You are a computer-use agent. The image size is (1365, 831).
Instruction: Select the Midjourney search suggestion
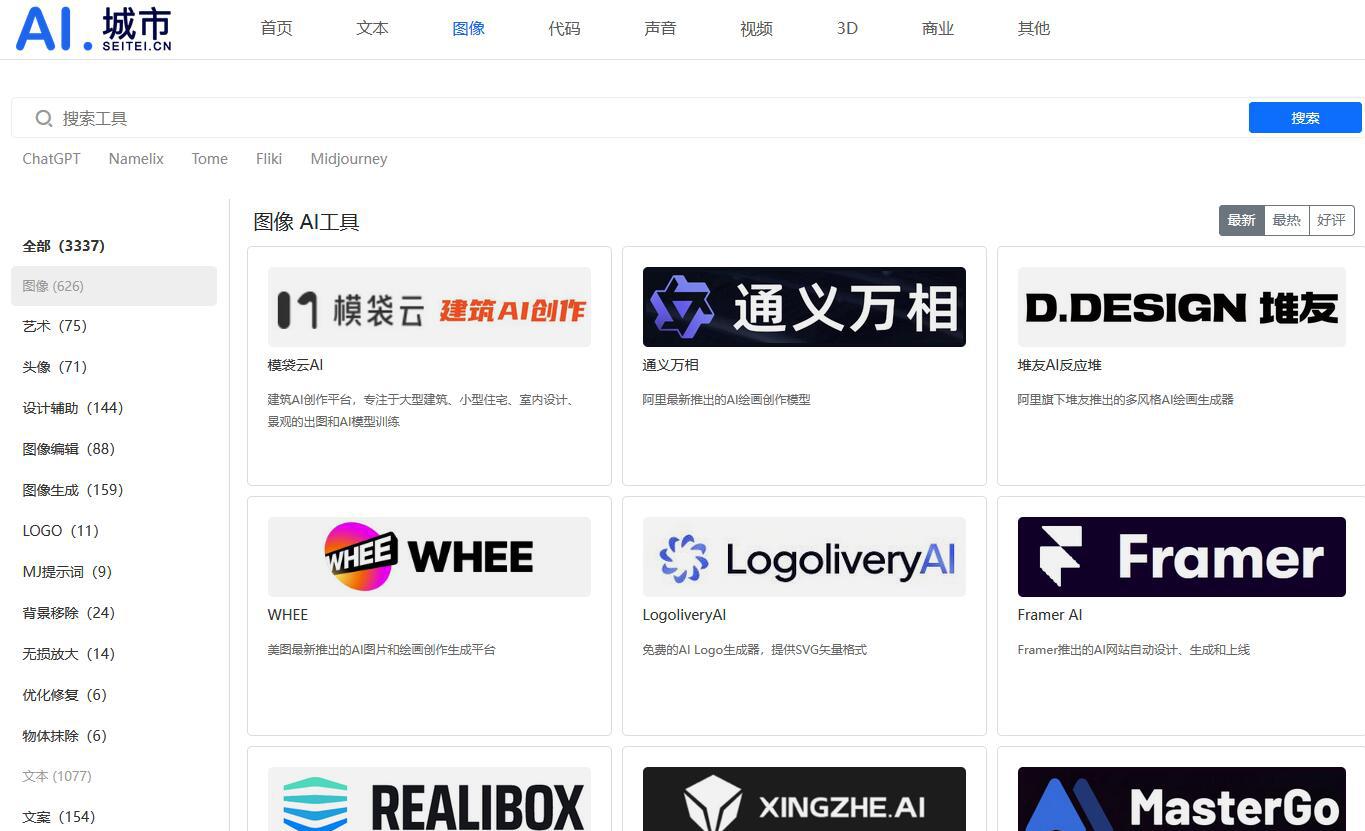349,159
